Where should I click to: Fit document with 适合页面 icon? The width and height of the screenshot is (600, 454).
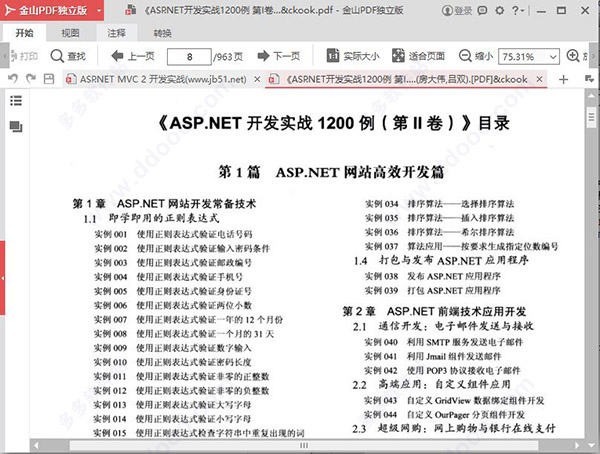398,56
